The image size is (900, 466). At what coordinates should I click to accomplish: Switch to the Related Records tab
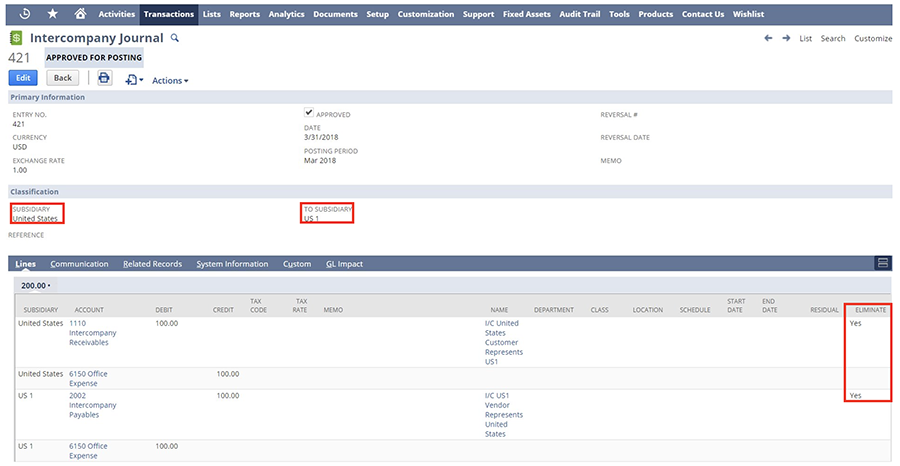click(x=152, y=264)
